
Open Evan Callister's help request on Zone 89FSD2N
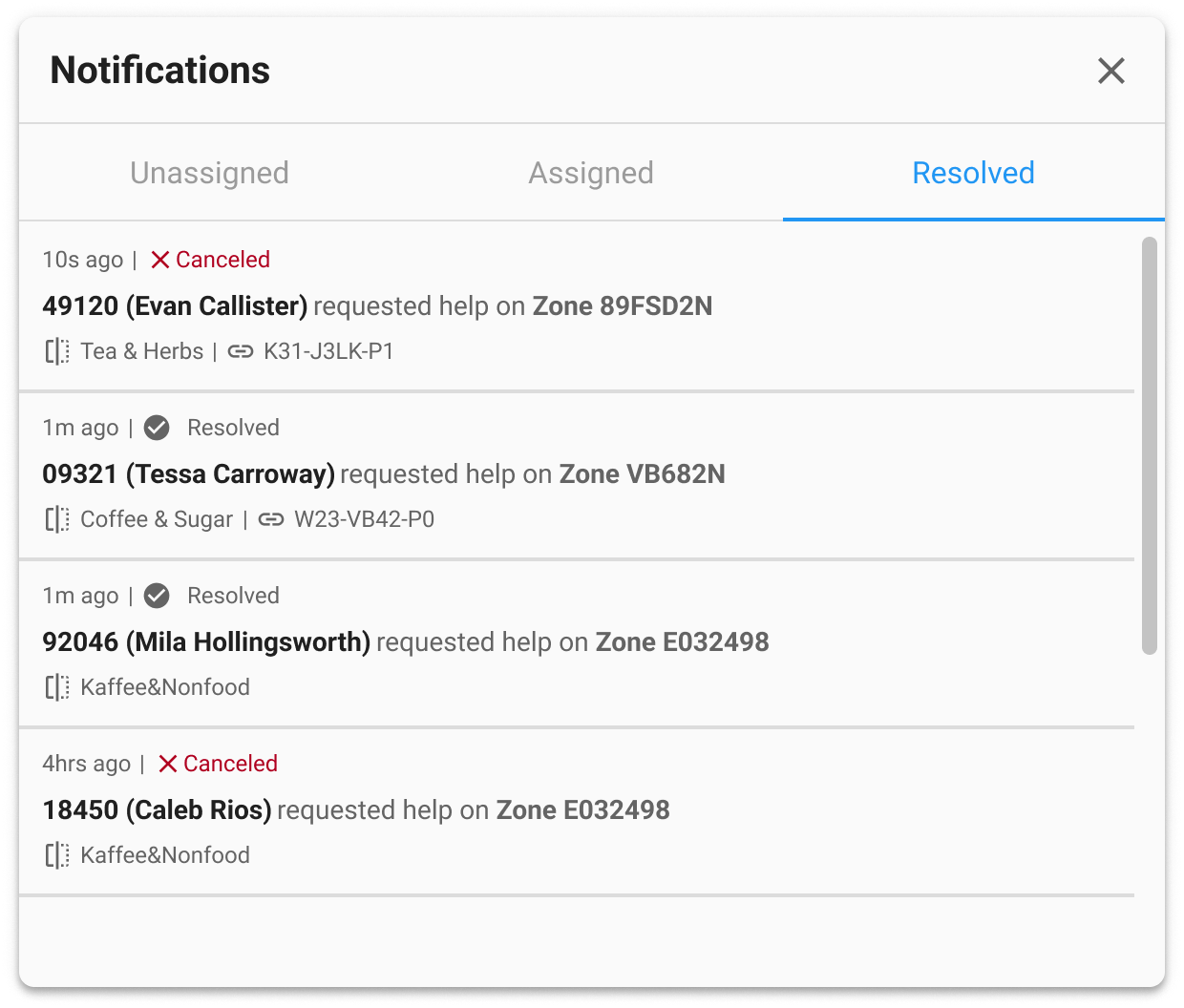tap(377, 306)
